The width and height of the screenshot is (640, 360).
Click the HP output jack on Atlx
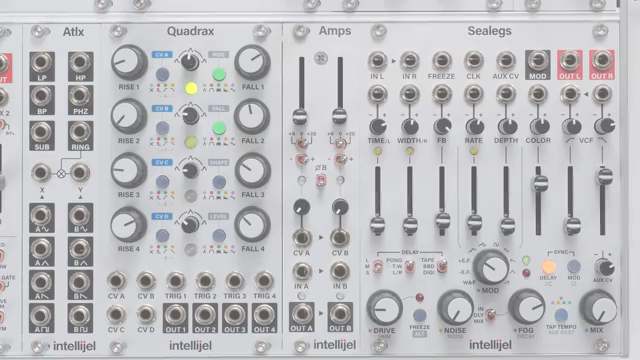click(80, 63)
